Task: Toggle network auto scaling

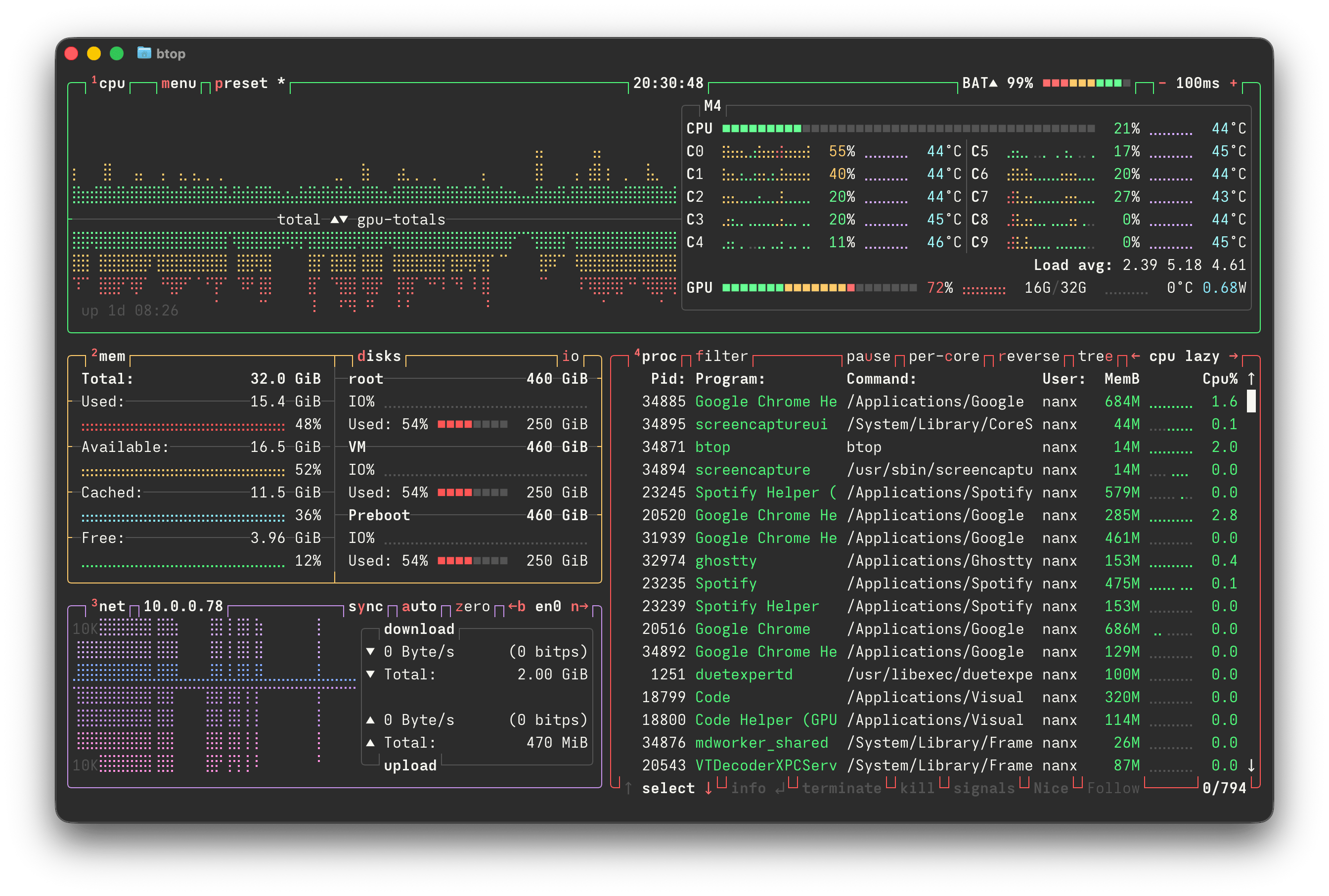Action: (419, 606)
